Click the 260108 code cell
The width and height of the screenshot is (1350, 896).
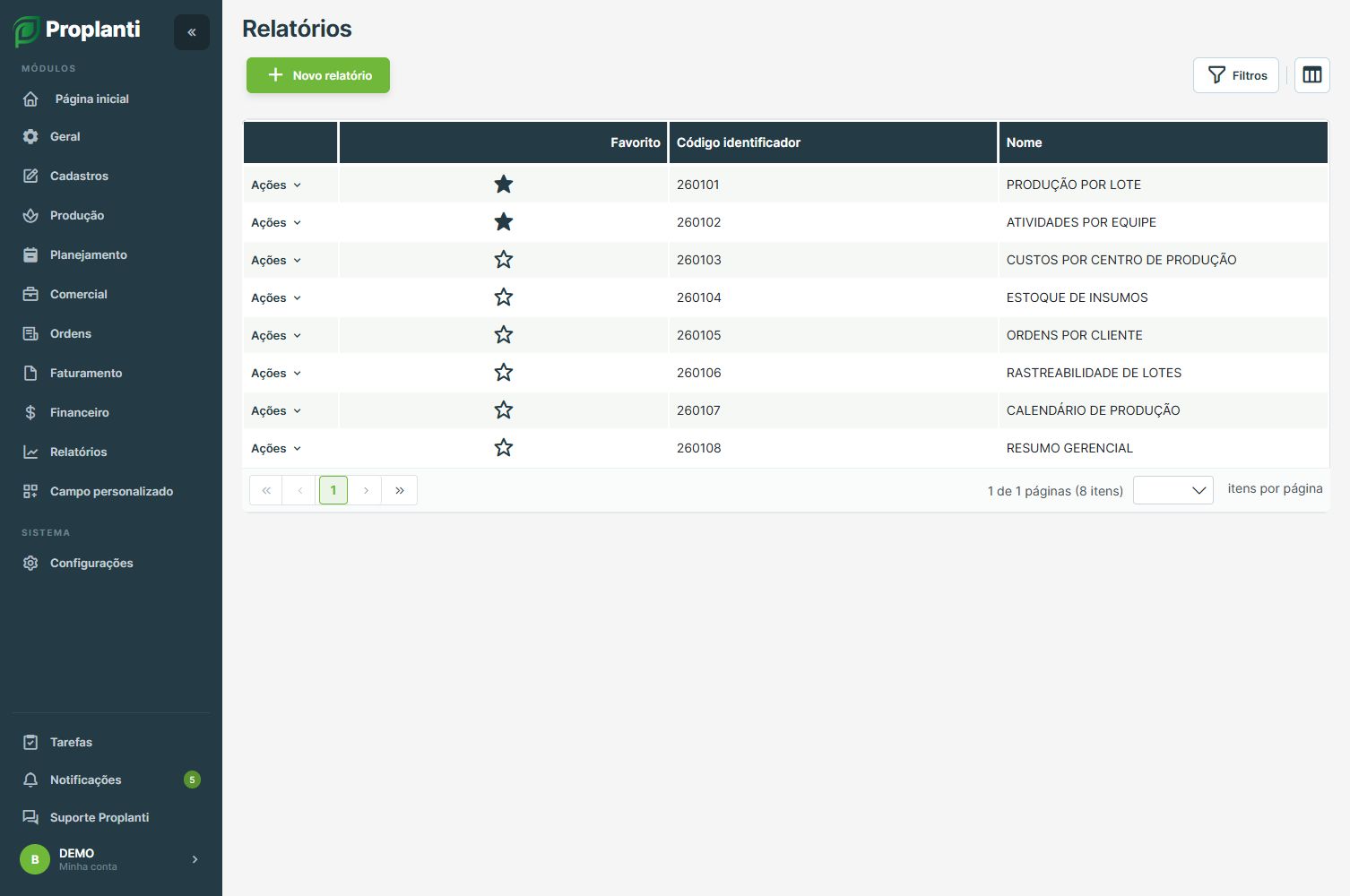[833, 448]
